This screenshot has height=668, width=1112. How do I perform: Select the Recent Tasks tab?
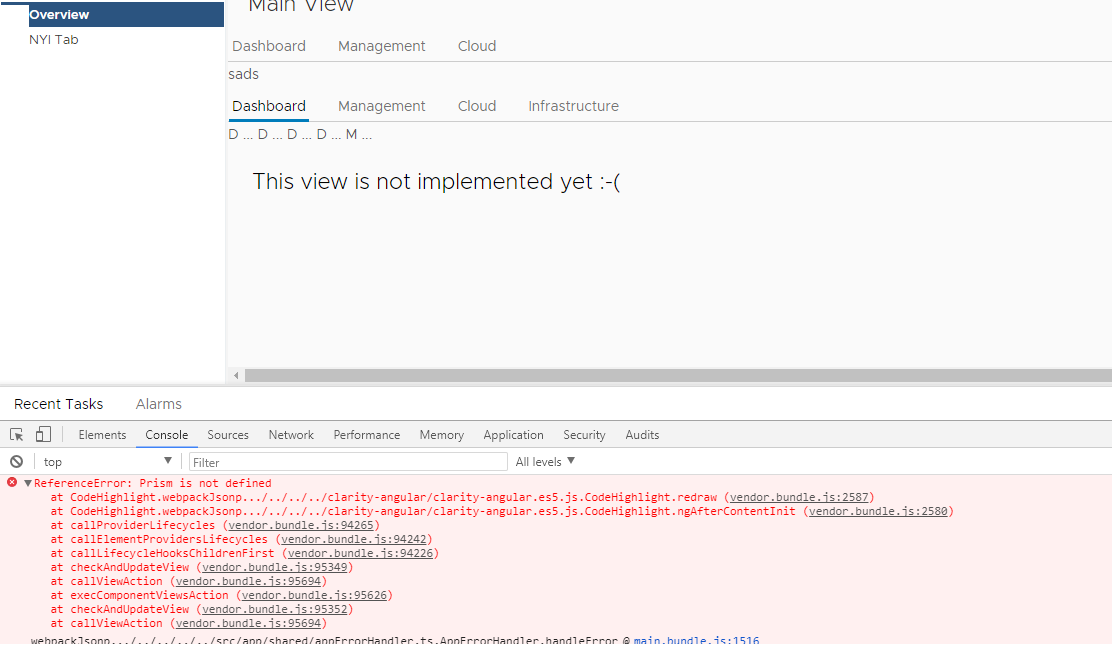click(58, 404)
